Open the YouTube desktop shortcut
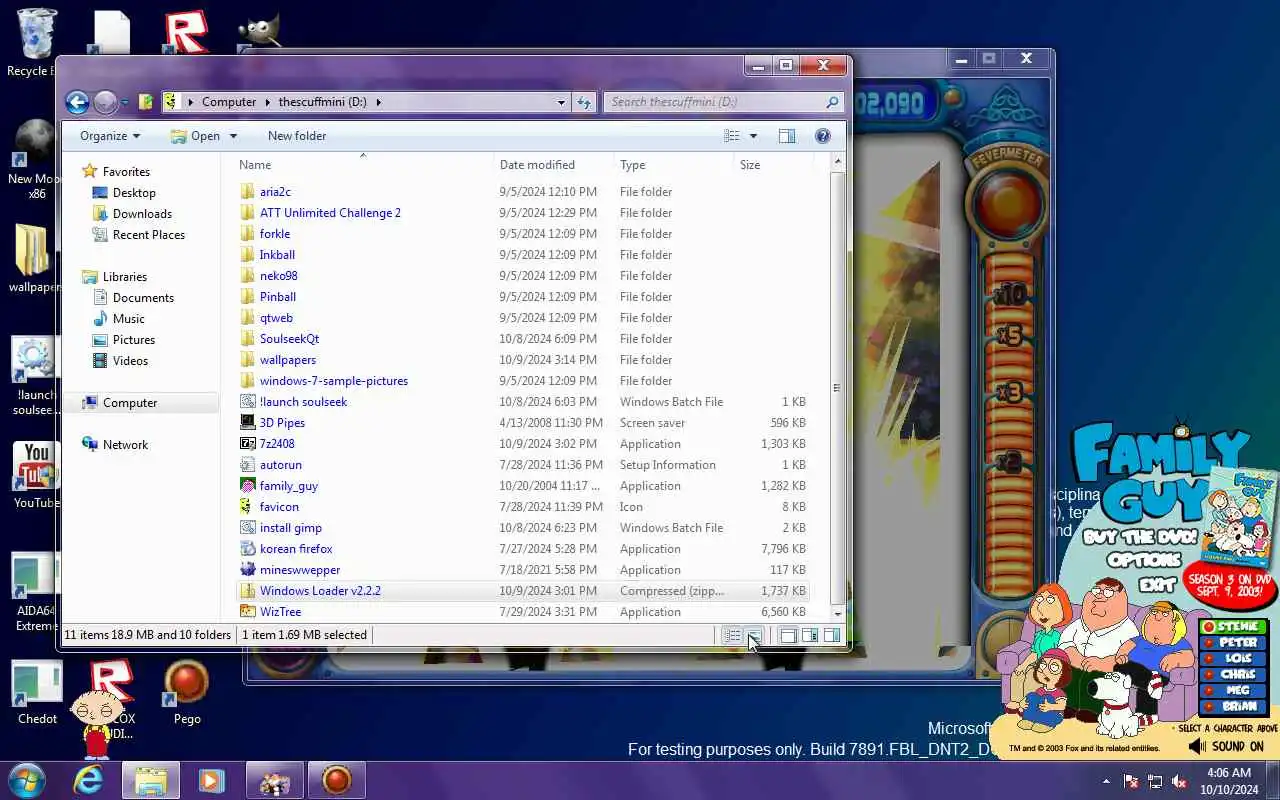This screenshot has height=800, width=1280. pos(37,475)
